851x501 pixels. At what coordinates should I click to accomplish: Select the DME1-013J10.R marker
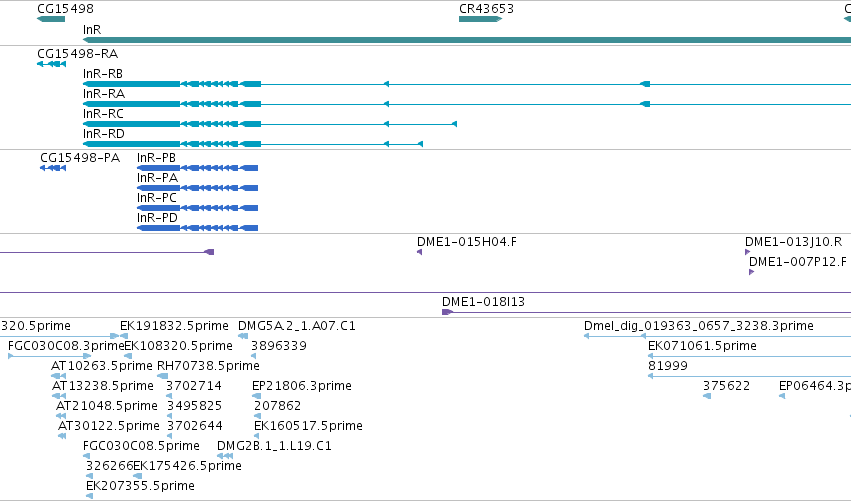tap(747, 252)
